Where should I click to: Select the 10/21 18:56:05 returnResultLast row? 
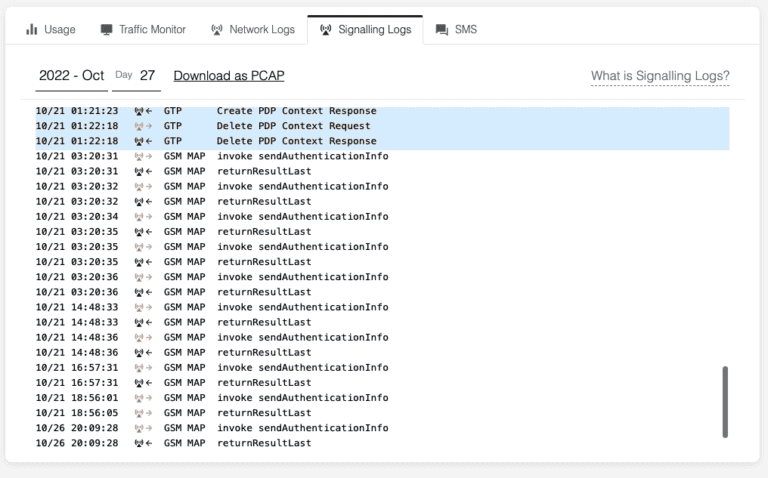tap(264, 412)
